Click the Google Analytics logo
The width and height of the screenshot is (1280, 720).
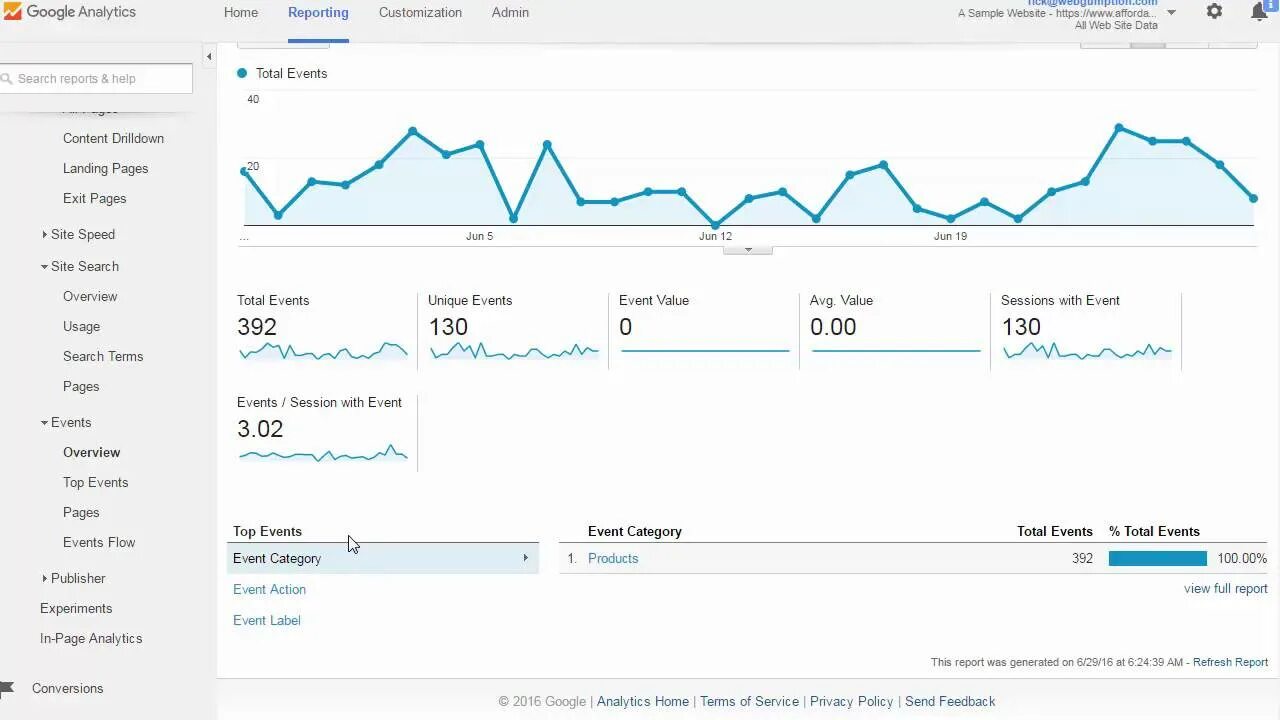click(69, 12)
